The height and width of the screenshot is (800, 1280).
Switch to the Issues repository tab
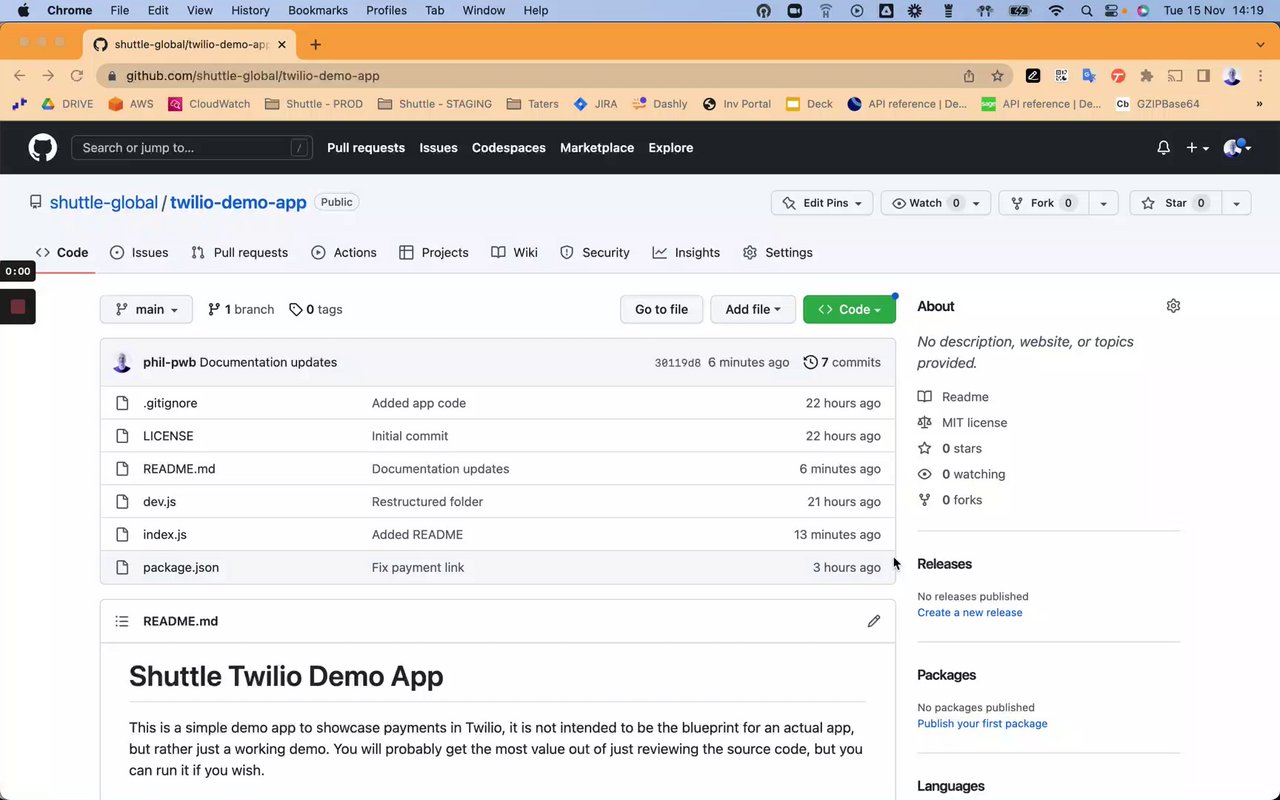click(139, 253)
